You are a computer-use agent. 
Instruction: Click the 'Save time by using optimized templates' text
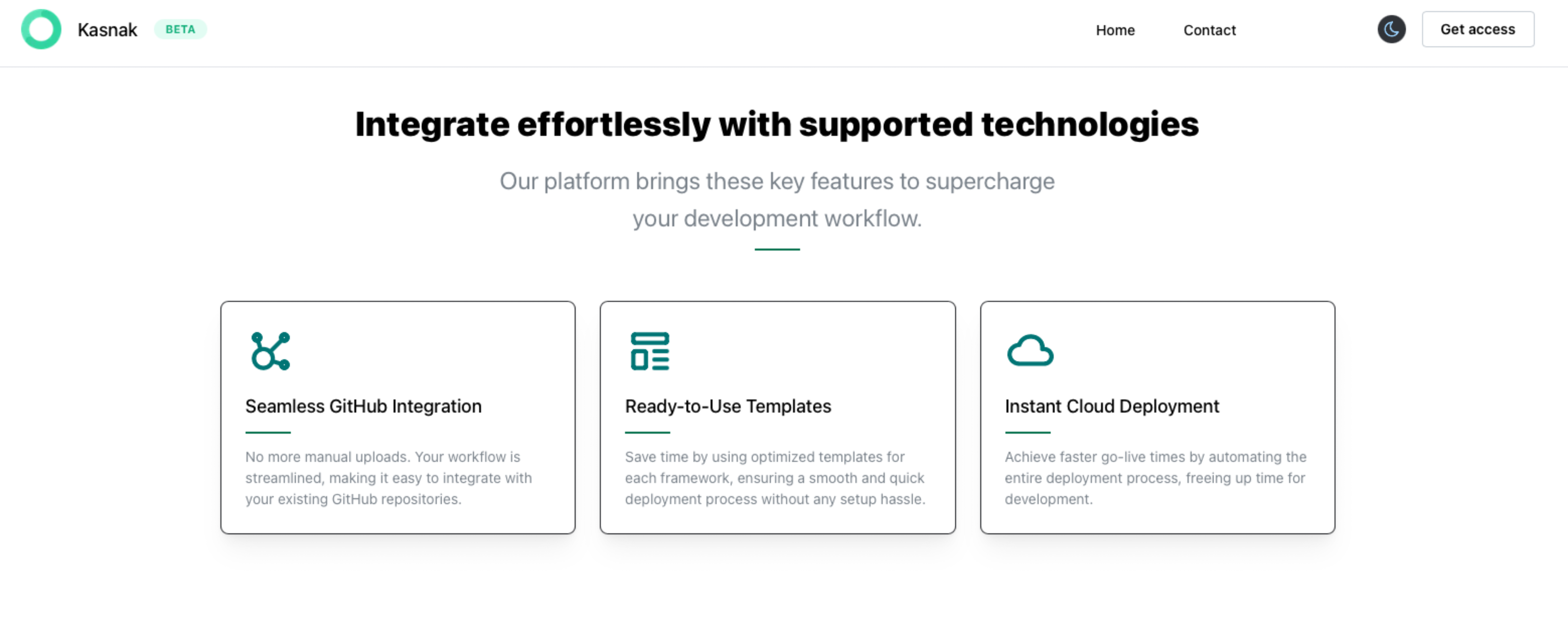776,478
